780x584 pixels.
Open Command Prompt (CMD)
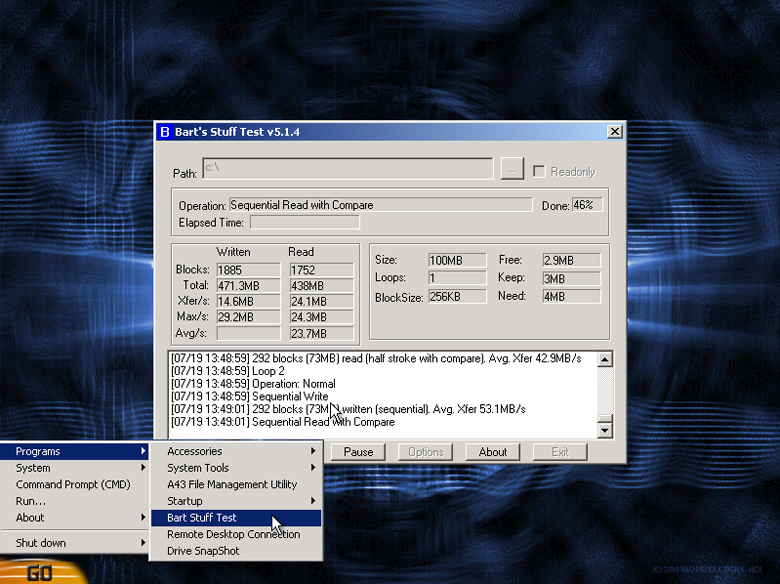point(73,484)
